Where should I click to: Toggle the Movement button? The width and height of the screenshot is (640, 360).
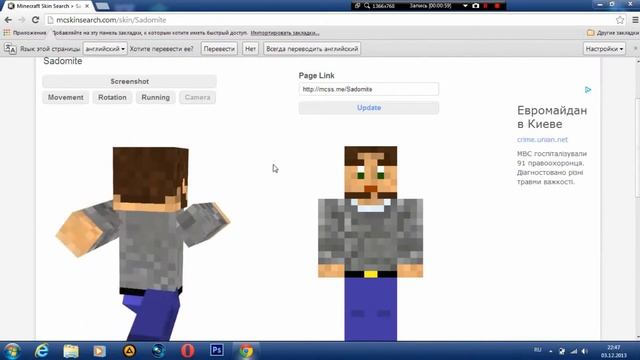coord(65,97)
